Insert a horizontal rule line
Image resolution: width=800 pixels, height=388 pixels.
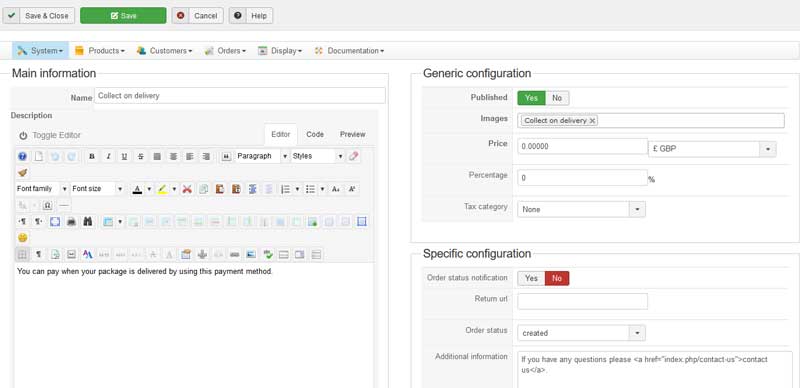[x=64, y=205]
